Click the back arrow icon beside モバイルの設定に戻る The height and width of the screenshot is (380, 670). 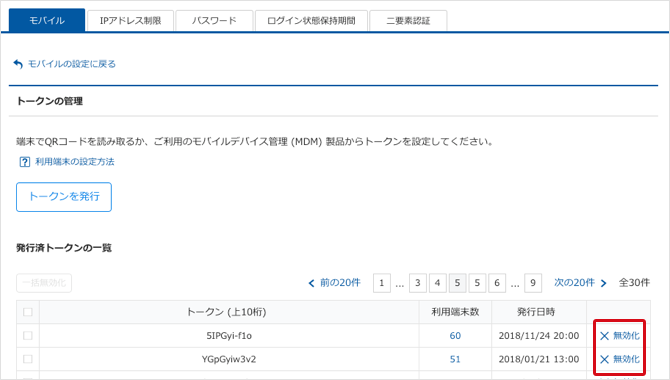coord(18,64)
